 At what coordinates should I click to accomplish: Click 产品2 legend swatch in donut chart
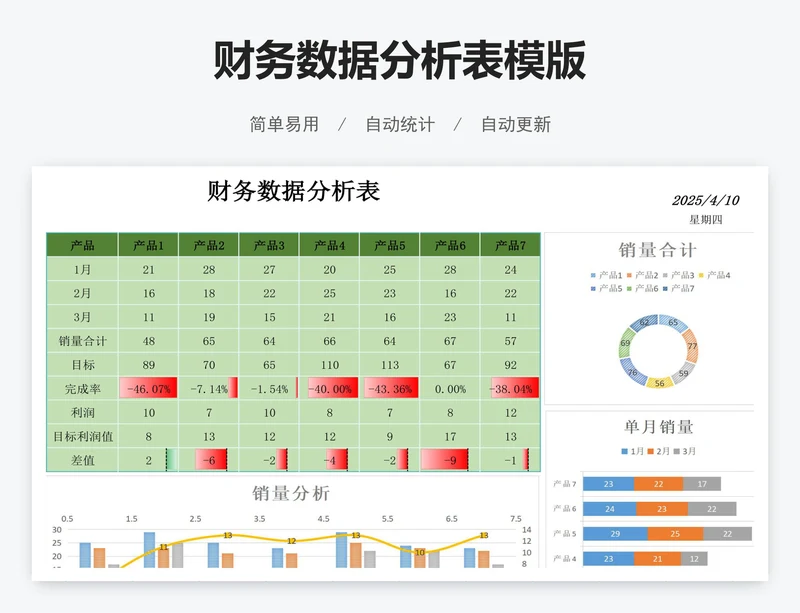(x=629, y=275)
